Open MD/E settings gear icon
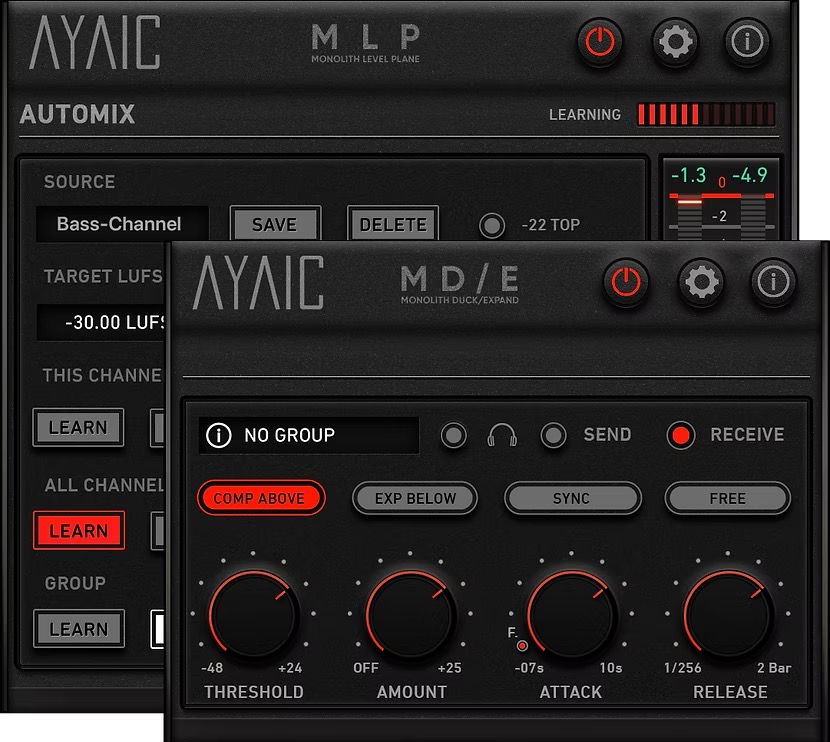Image resolution: width=830 pixels, height=742 pixels. coord(701,283)
